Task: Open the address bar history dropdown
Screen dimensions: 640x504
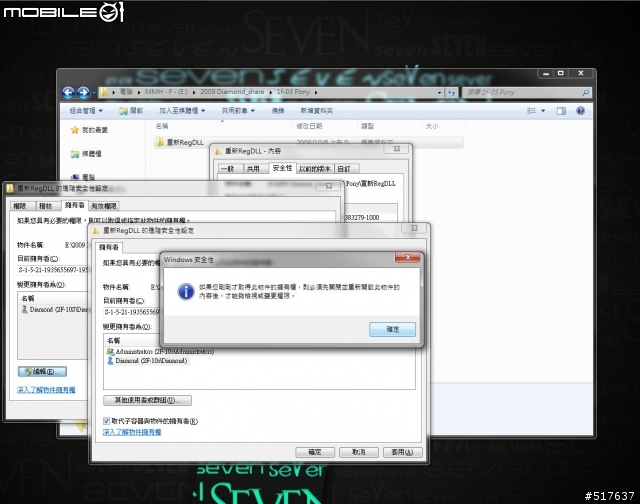Action: [x=439, y=93]
